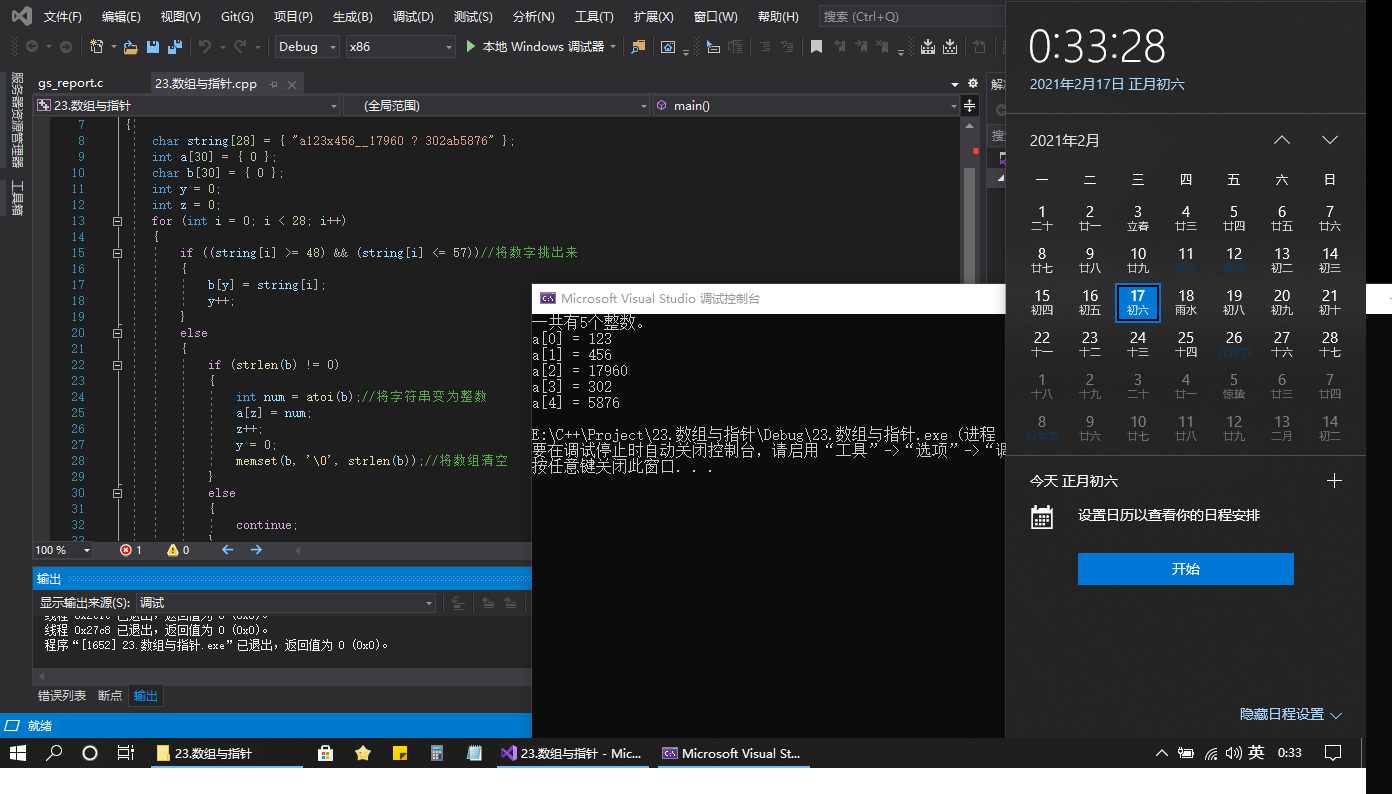Open the 显示输出来源 调试 dropdown
Viewport: 1392px width, 794px height.
click(286, 603)
